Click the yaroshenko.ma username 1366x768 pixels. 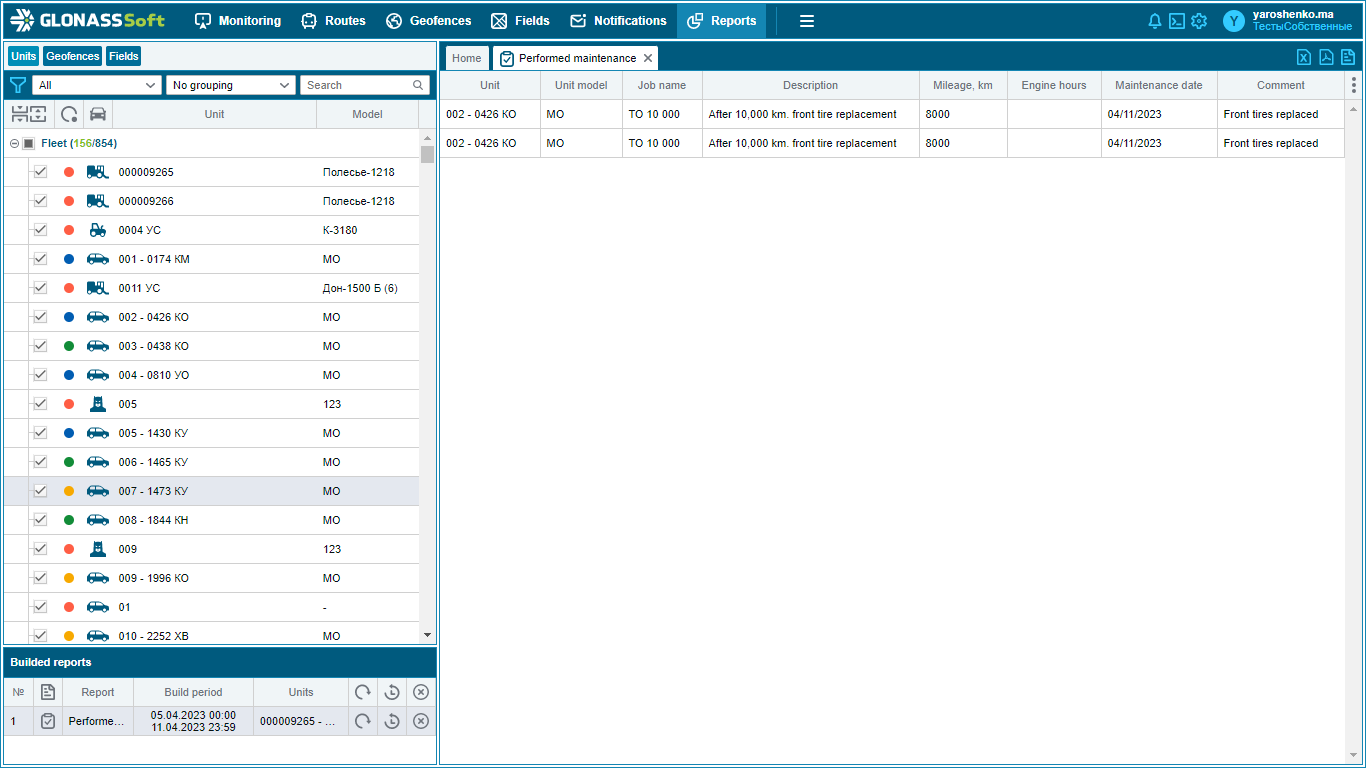(1293, 15)
